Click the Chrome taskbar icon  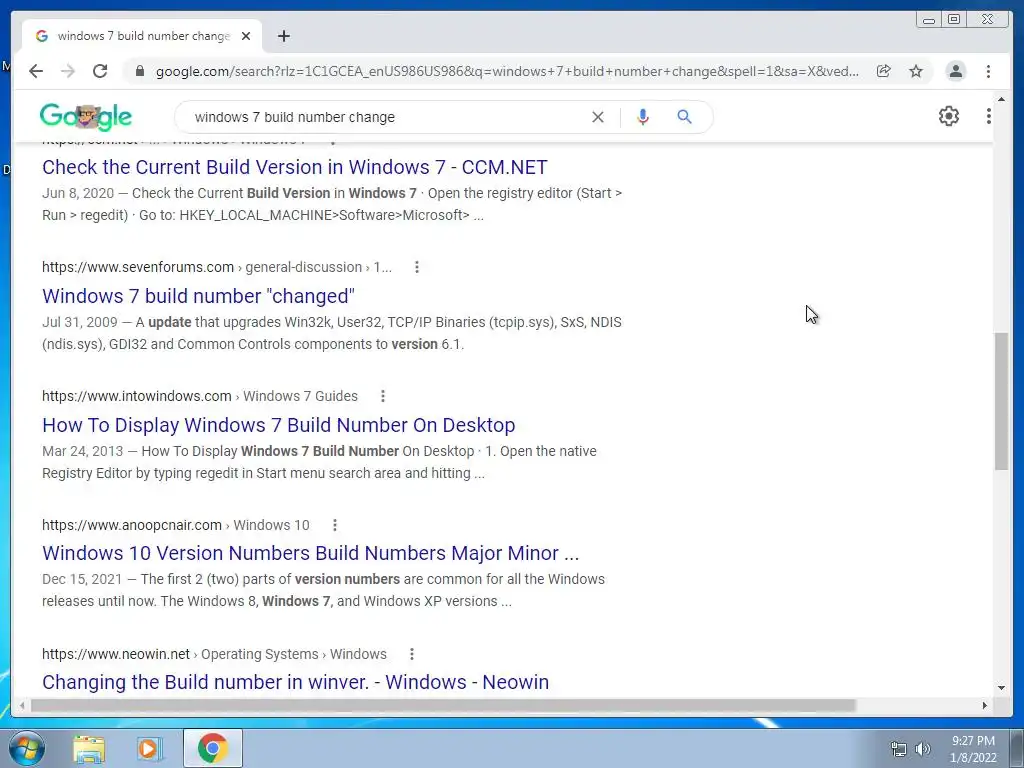click(x=212, y=748)
